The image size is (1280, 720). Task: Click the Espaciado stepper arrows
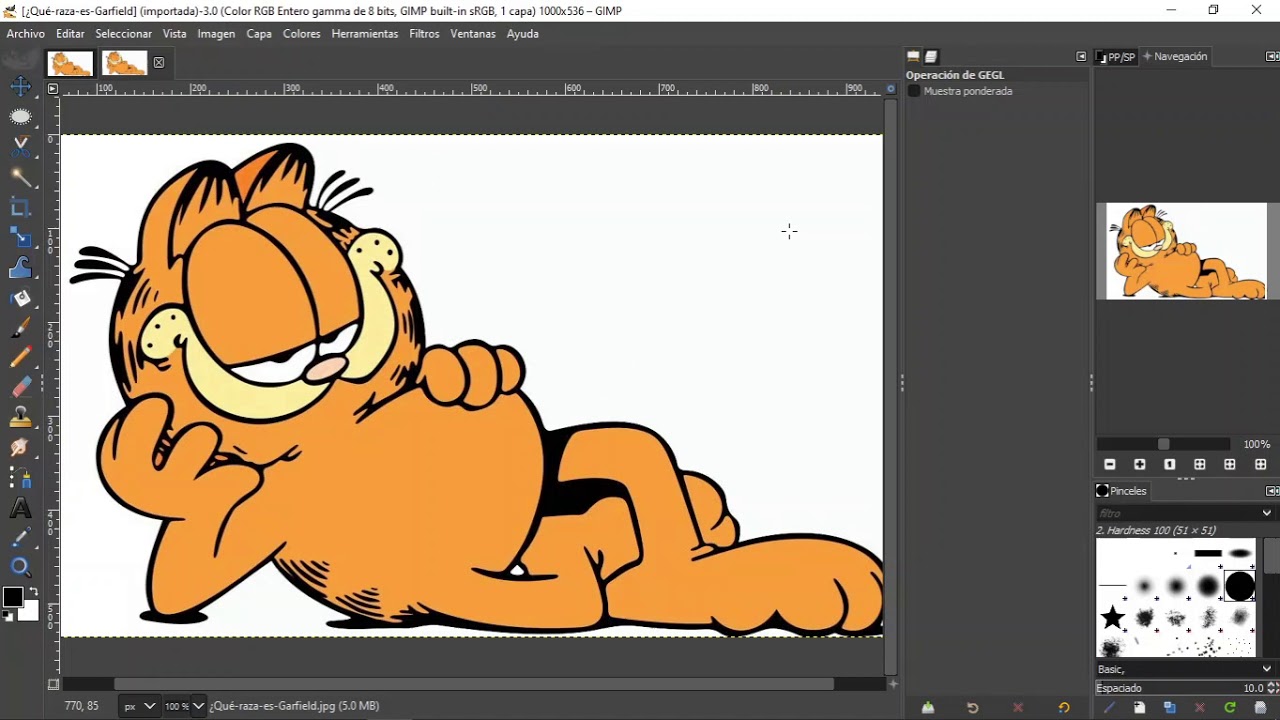tap(1272, 688)
